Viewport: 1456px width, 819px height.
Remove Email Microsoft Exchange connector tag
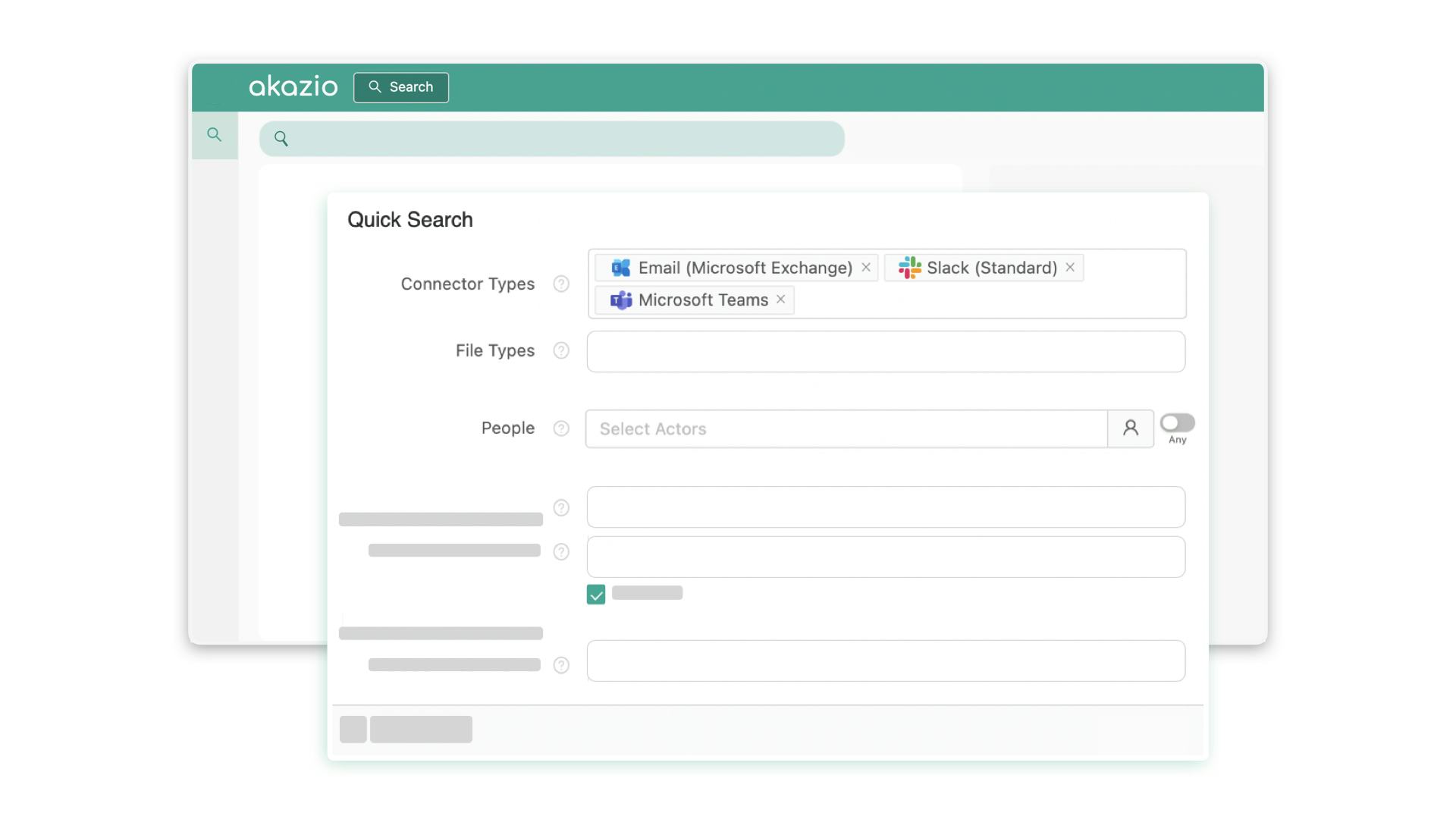pyautogui.click(x=865, y=267)
